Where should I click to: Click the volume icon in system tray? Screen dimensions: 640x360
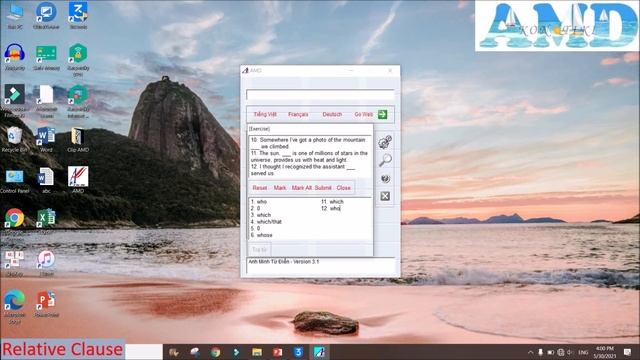pos(570,352)
